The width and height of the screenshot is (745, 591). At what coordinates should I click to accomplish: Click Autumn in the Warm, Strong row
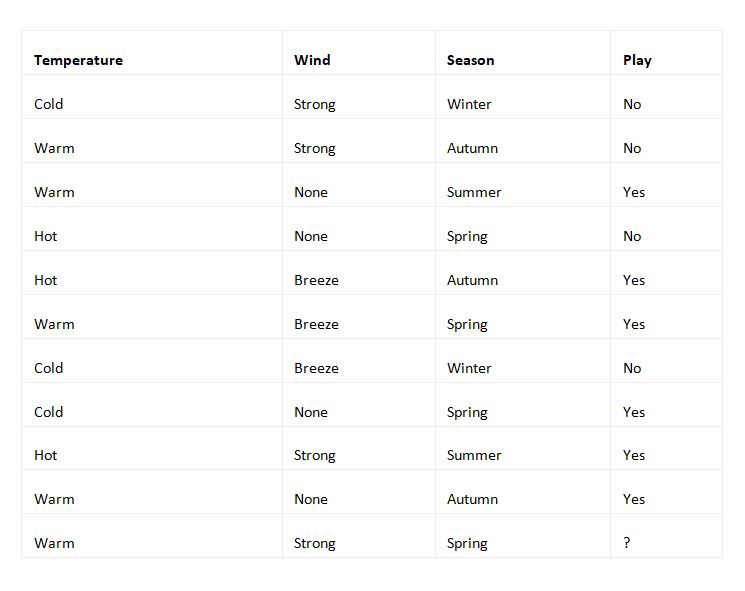tap(472, 148)
